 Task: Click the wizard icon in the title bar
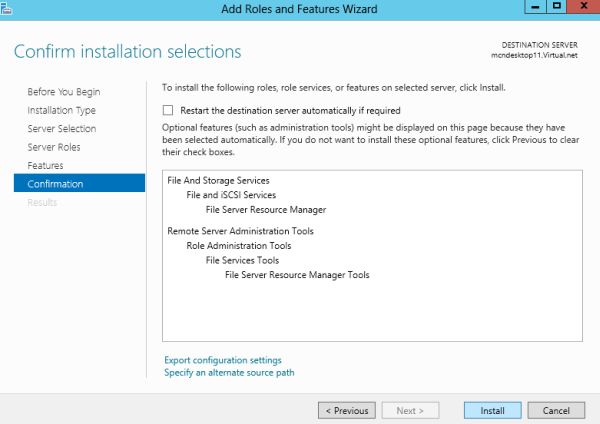[9, 8]
